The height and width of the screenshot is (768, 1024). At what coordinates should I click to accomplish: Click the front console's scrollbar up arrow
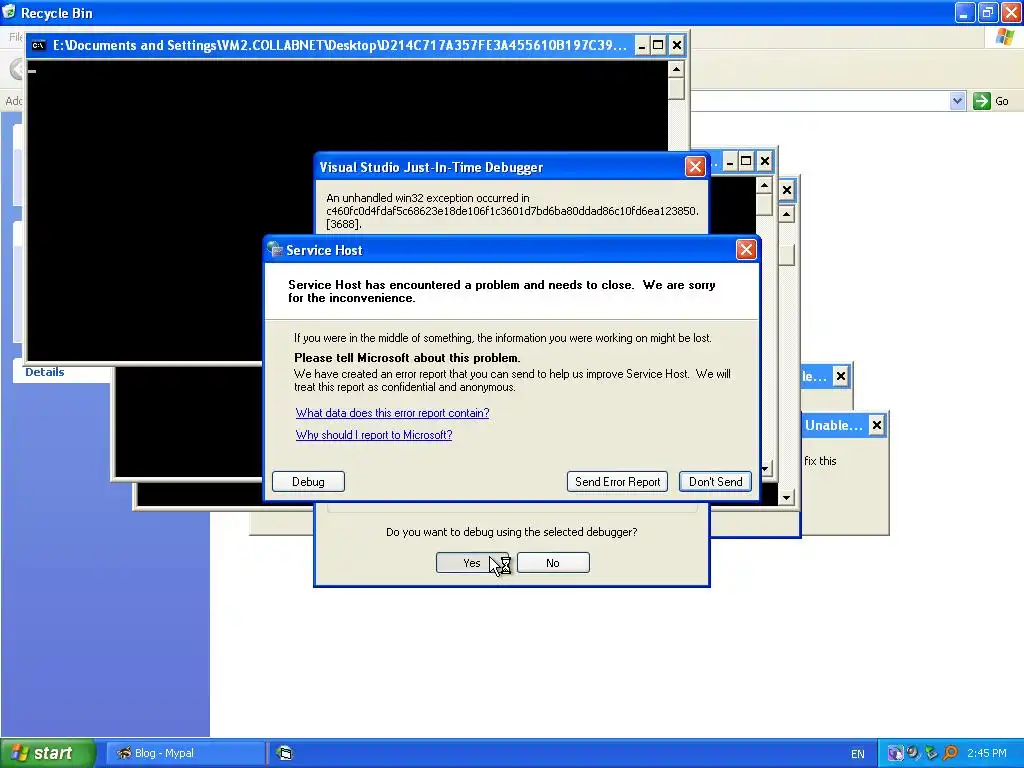click(676, 69)
